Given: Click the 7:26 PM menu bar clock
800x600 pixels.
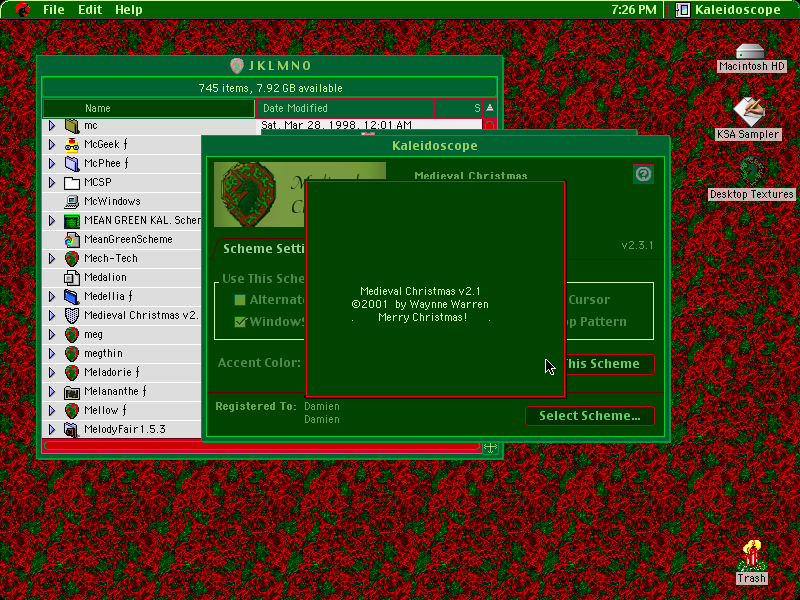Looking at the screenshot, I should pyautogui.click(x=633, y=9).
